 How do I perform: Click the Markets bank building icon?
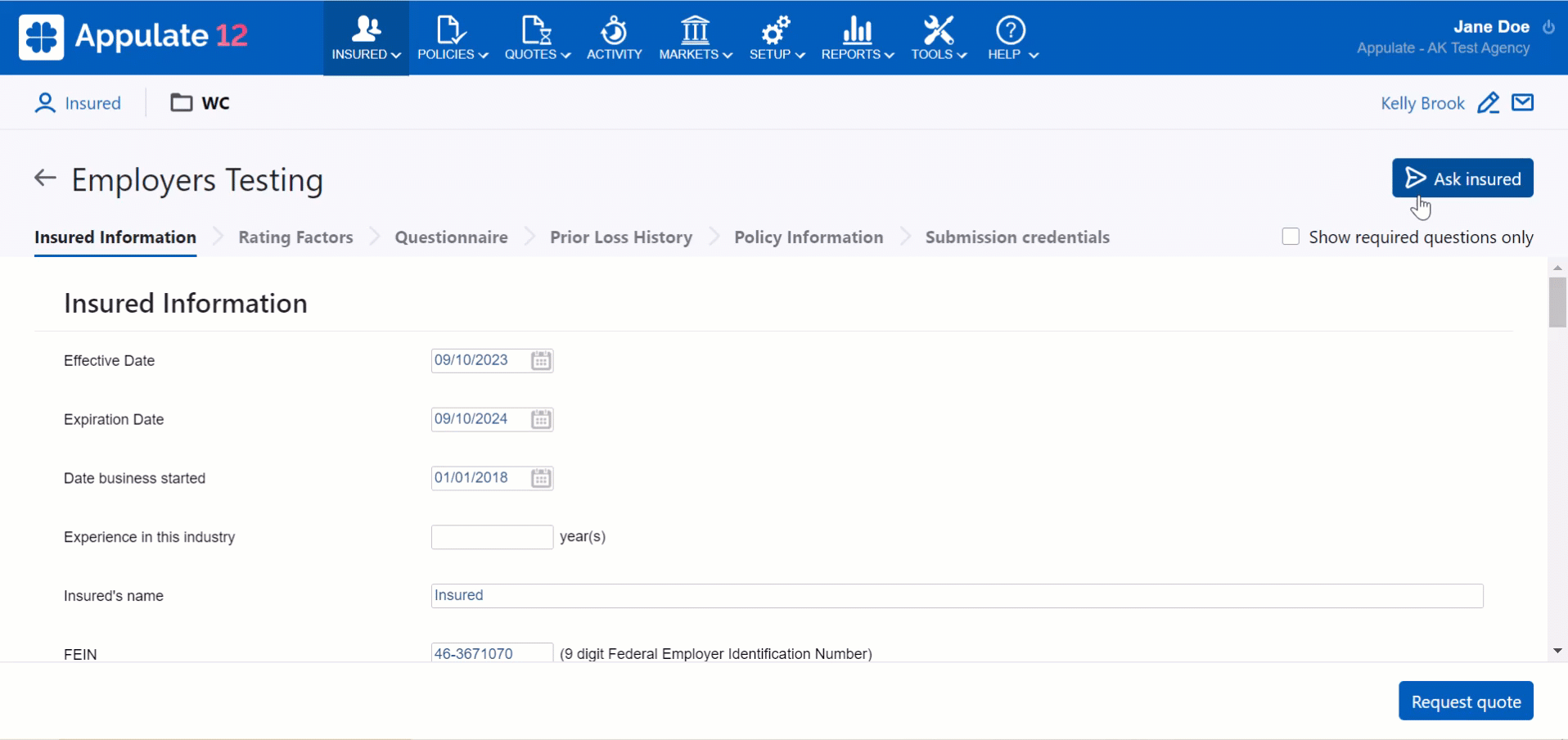[695, 29]
